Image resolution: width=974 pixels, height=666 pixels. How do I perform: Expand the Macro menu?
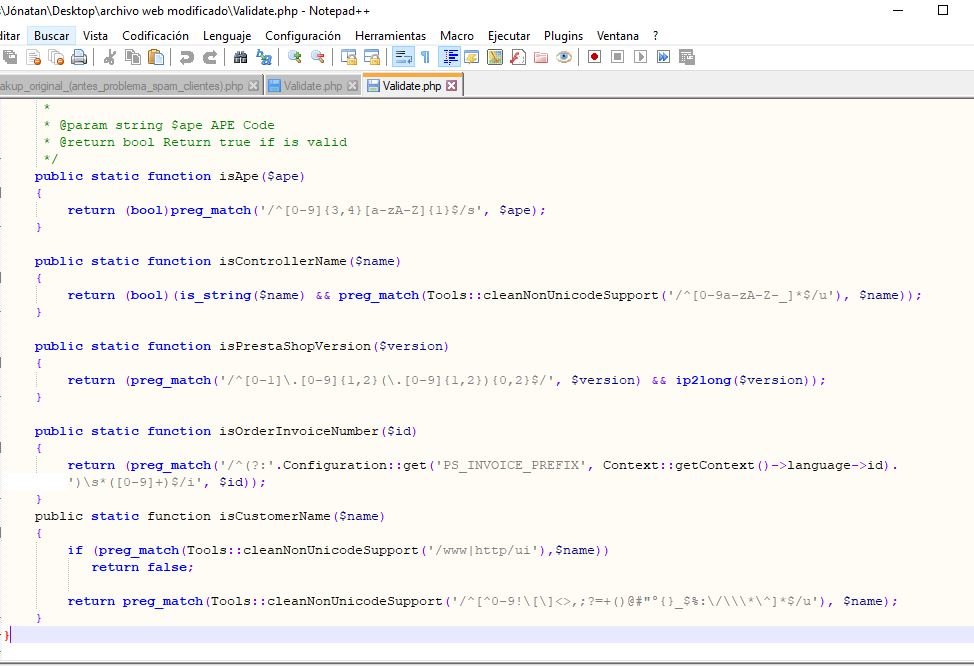coord(457,35)
